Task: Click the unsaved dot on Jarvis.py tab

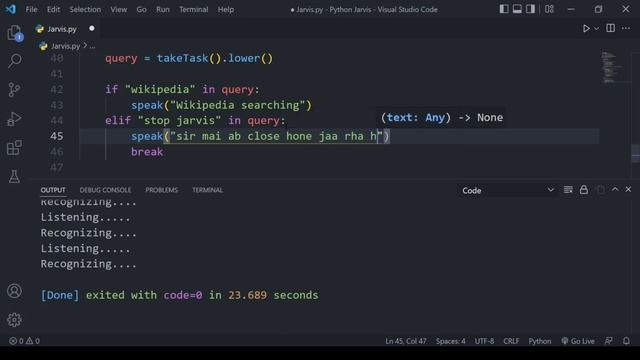Action: [x=92, y=28]
